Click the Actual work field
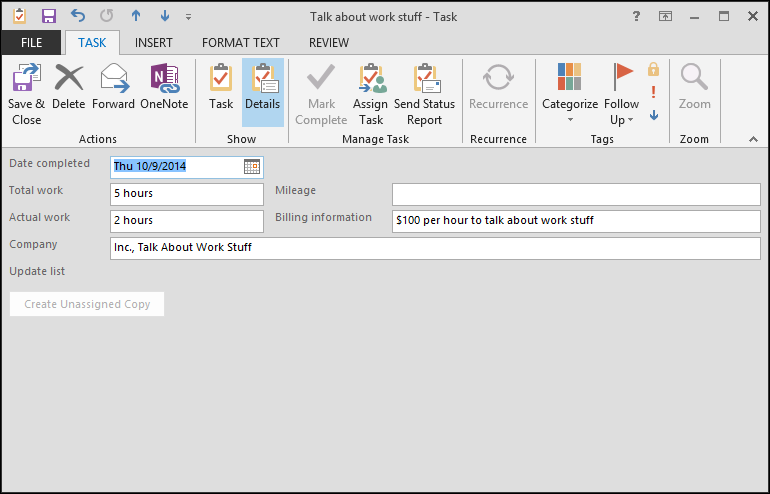 coord(187,221)
